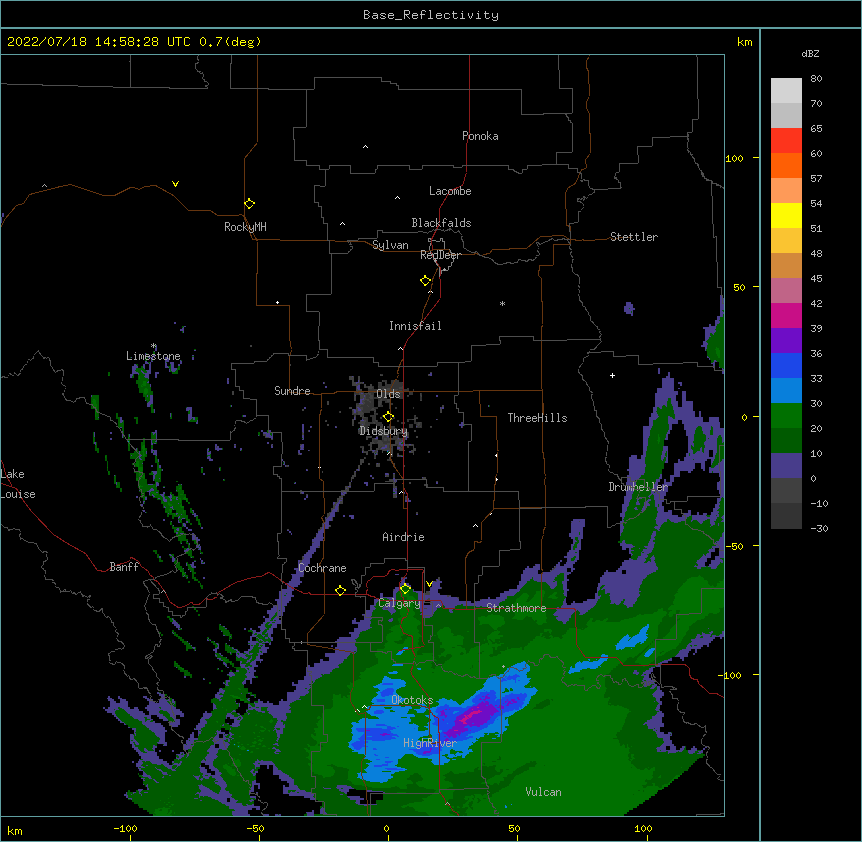Click the Limestone label
The width and height of the screenshot is (862, 842).
click(153, 356)
